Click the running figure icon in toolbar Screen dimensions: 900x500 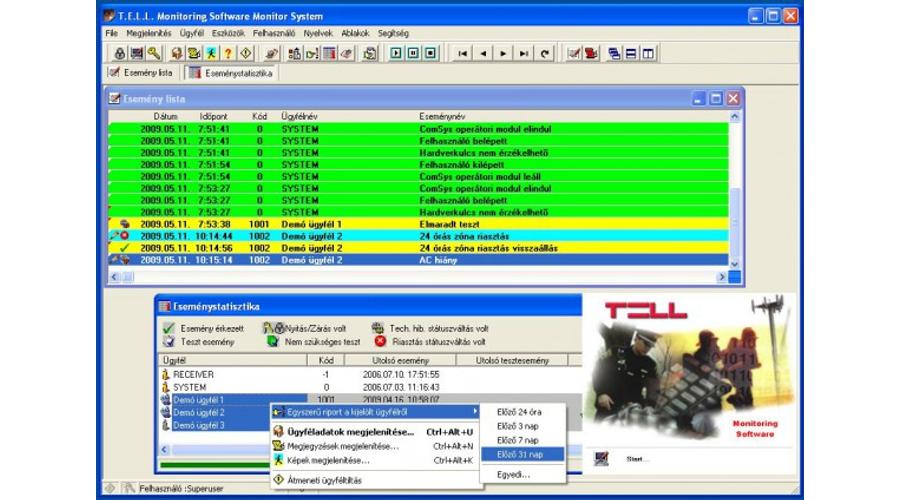[x=211, y=53]
